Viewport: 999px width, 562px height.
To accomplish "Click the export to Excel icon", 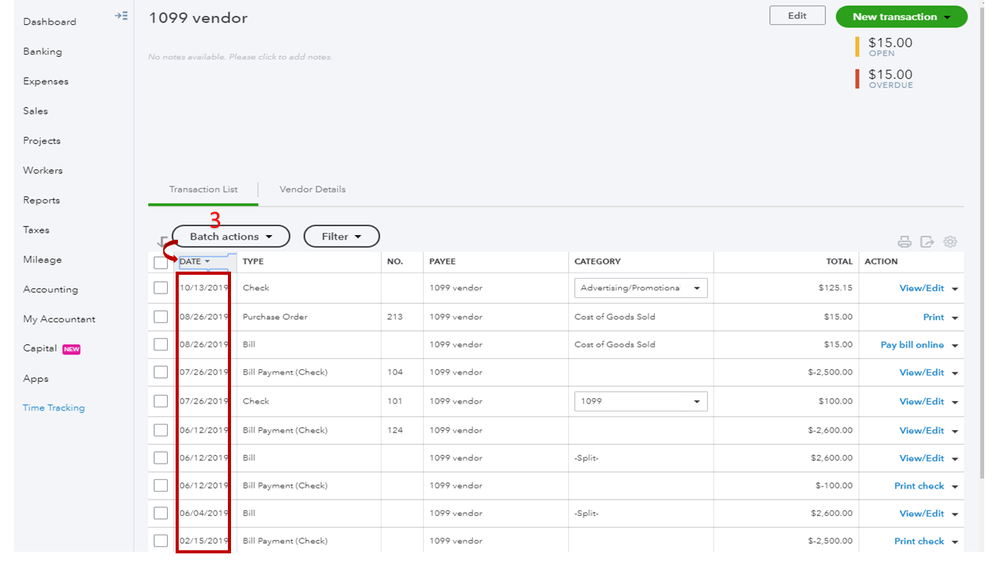I will (x=927, y=242).
